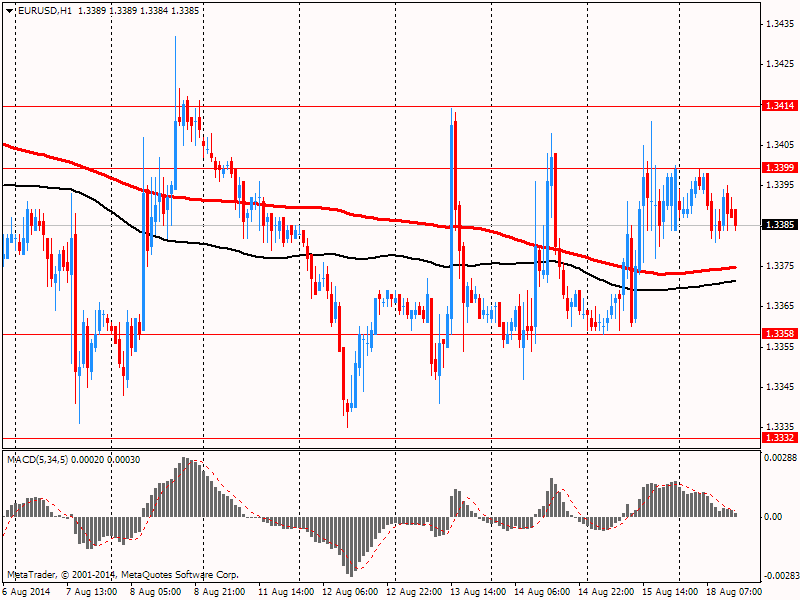Click the 1.3345 price scale value

[780, 387]
